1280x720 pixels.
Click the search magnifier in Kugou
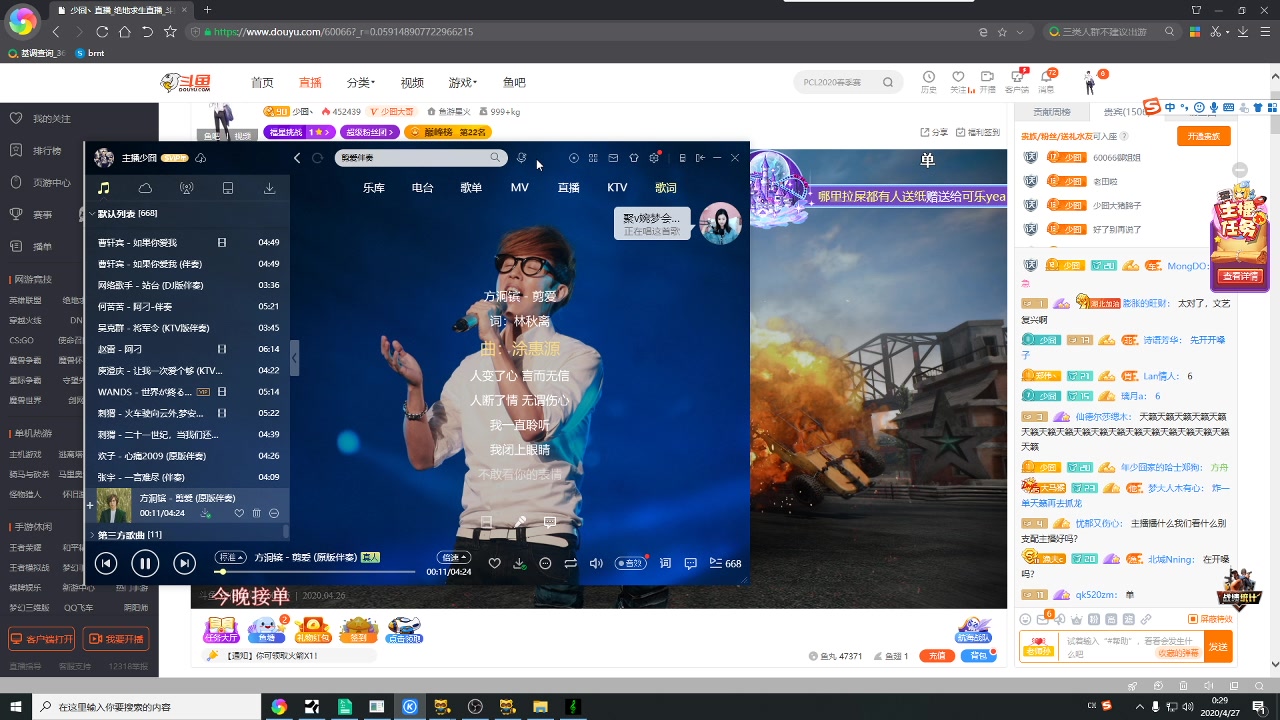(x=494, y=158)
